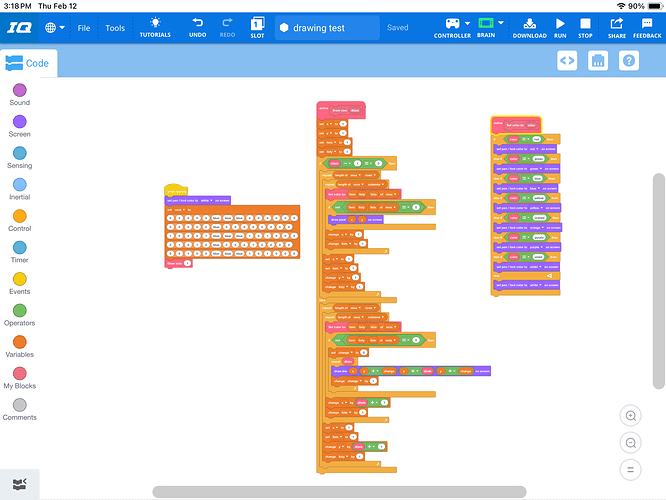
Task: Undo the last action
Action: tap(198, 28)
